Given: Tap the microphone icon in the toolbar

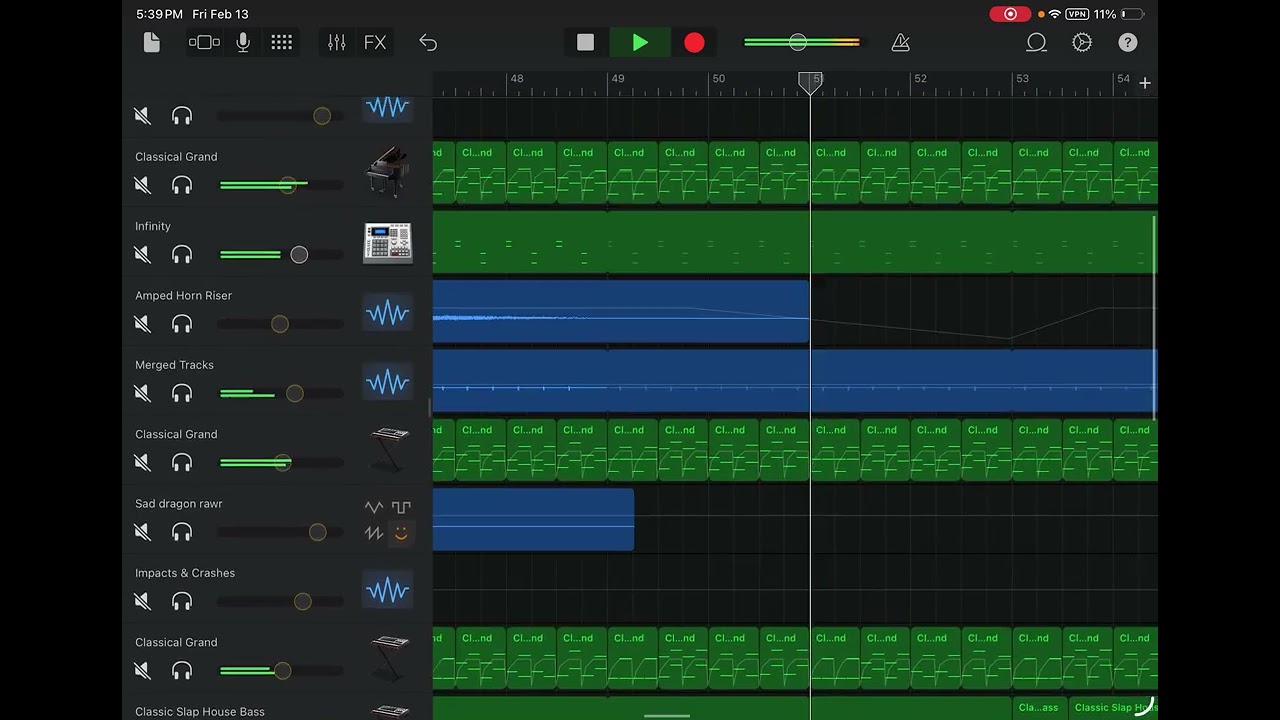Looking at the screenshot, I should [x=243, y=42].
